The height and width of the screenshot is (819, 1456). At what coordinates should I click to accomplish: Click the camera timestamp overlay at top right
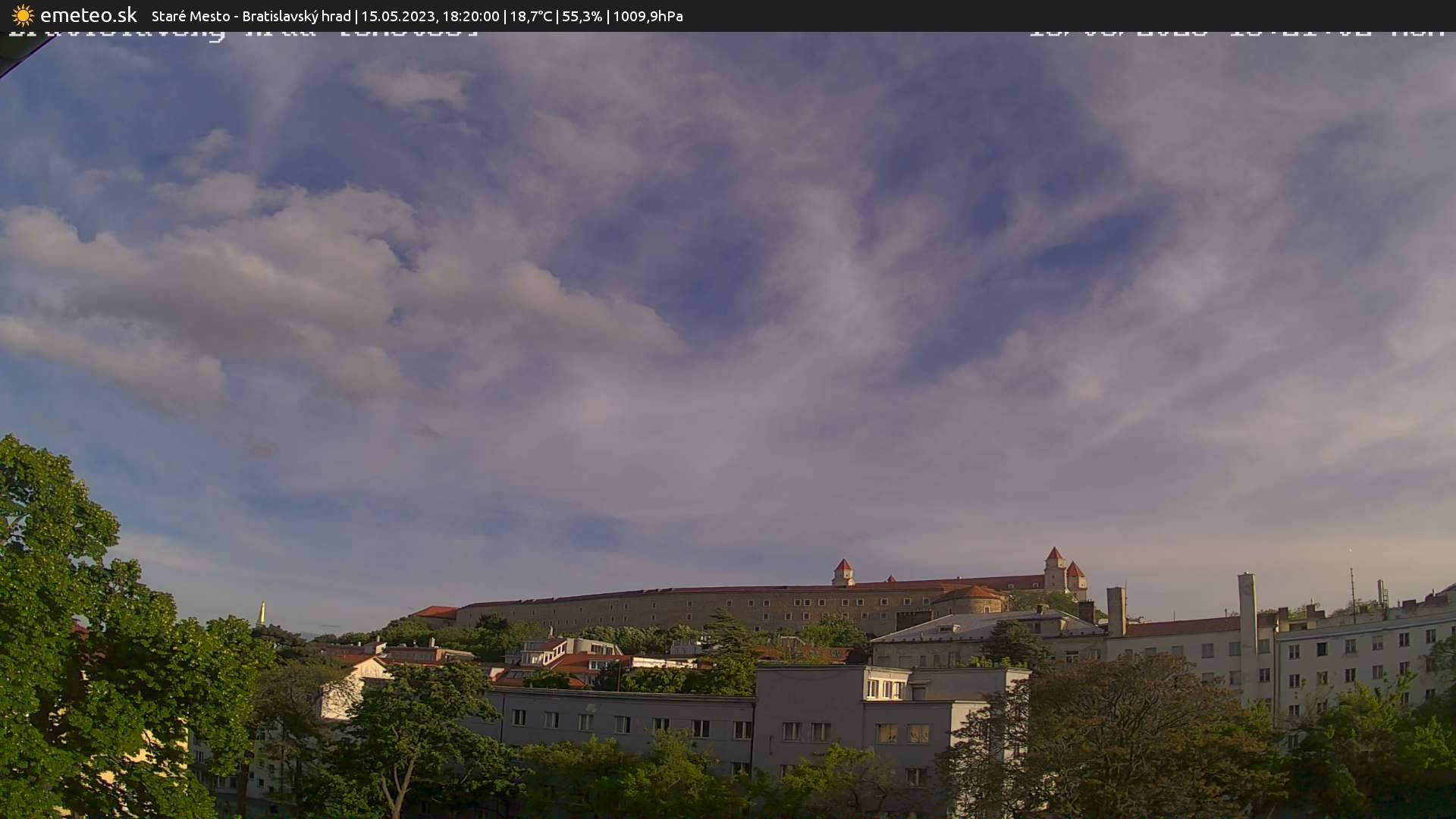click(x=1235, y=34)
